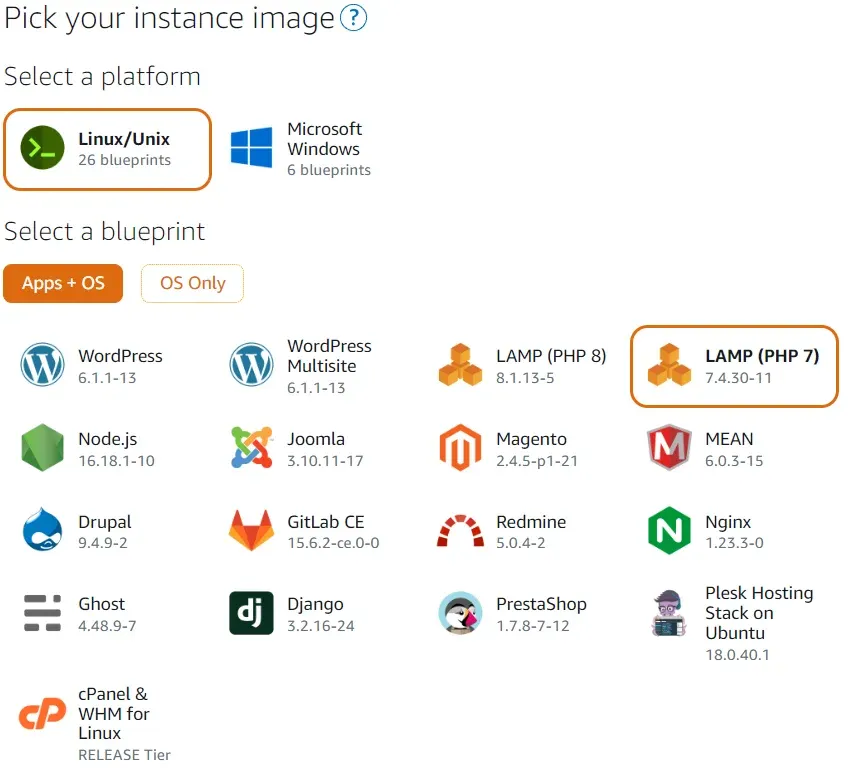Select the Microsoft Windows logo icon
The width and height of the screenshot is (851, 783).
pos(251,148)
